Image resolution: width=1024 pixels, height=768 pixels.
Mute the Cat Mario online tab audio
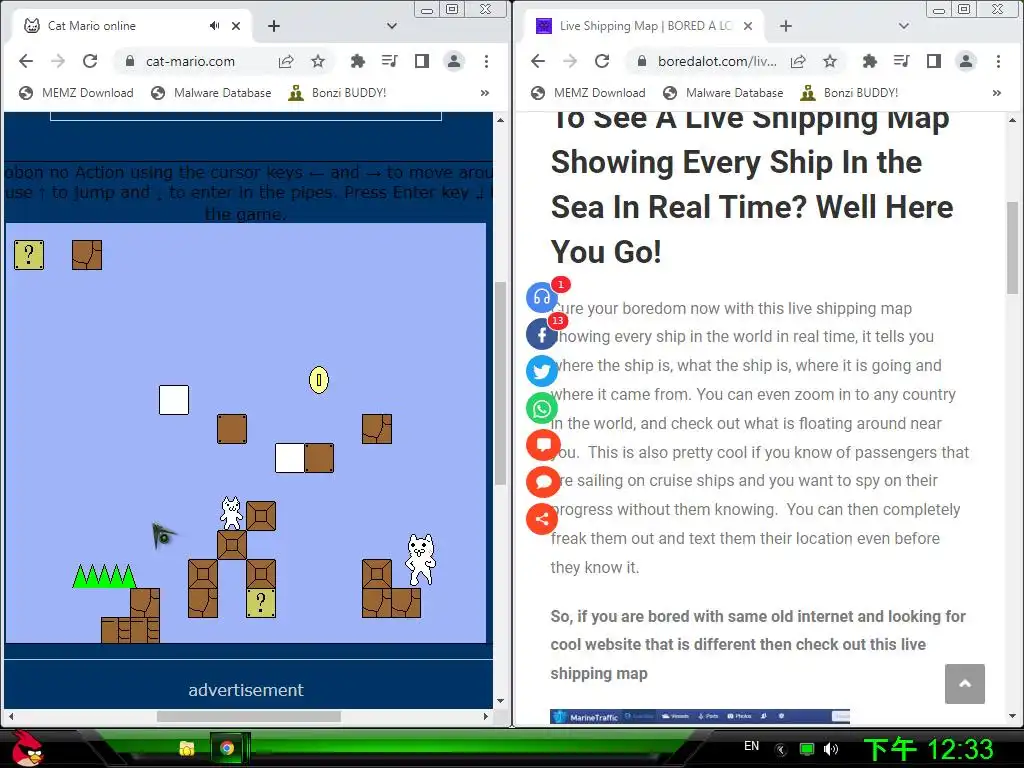pos(214,26)
